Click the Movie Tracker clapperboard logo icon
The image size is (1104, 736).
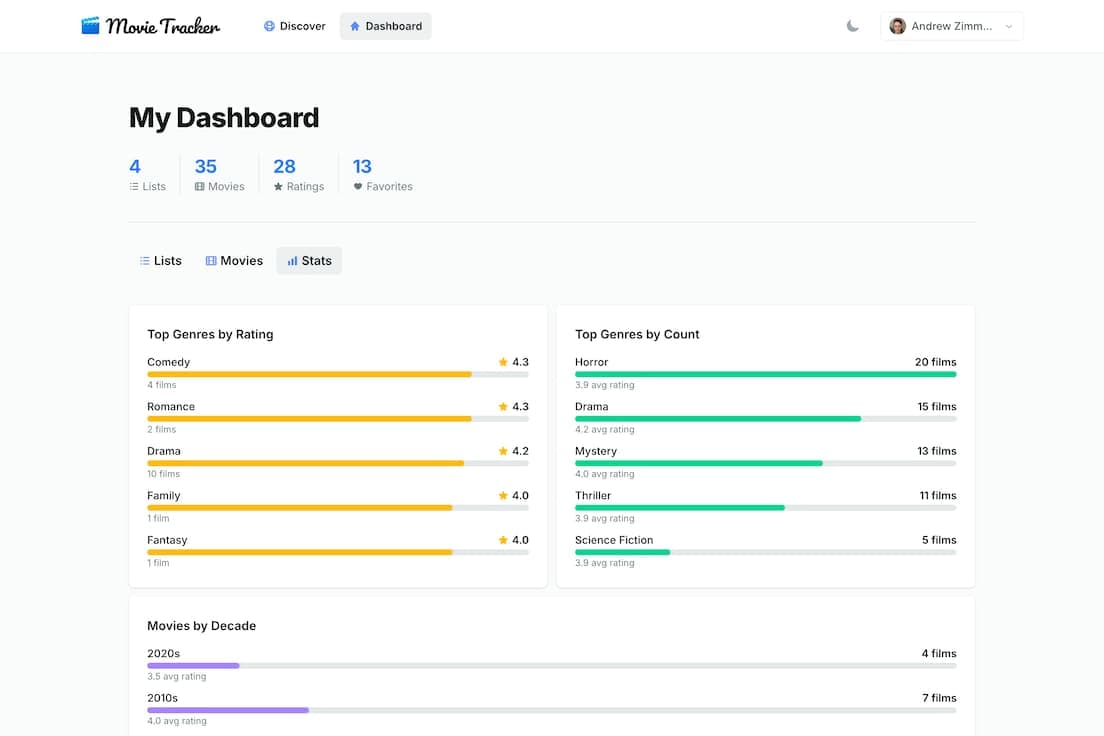[90, 26]
